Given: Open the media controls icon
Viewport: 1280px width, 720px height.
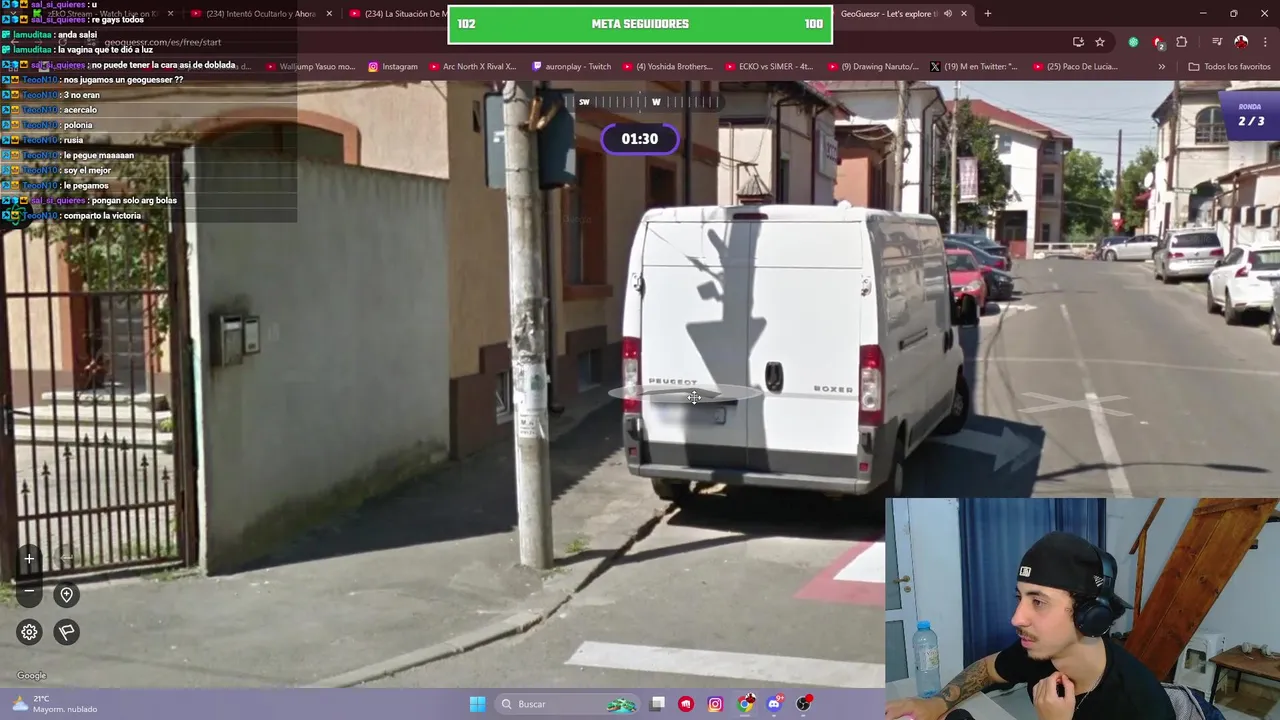Looking at the screenshot, I should (x=1217, y=42).
